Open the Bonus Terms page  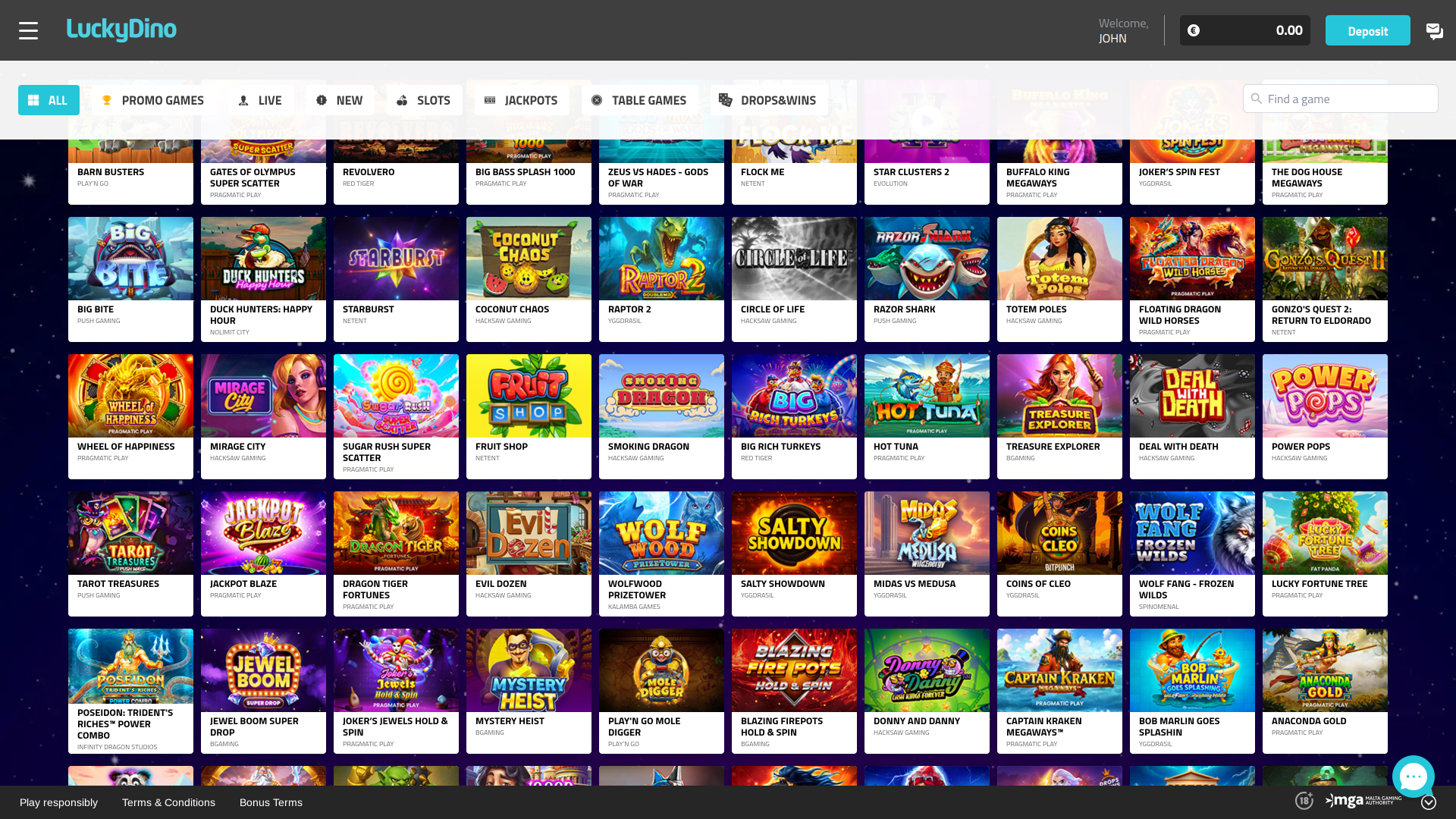(x=270, y=802)
